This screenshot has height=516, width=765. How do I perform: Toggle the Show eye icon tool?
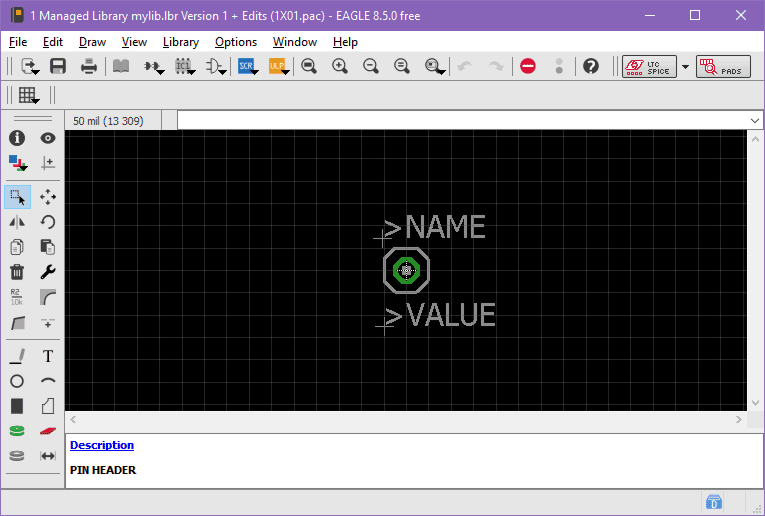[47, 138]
